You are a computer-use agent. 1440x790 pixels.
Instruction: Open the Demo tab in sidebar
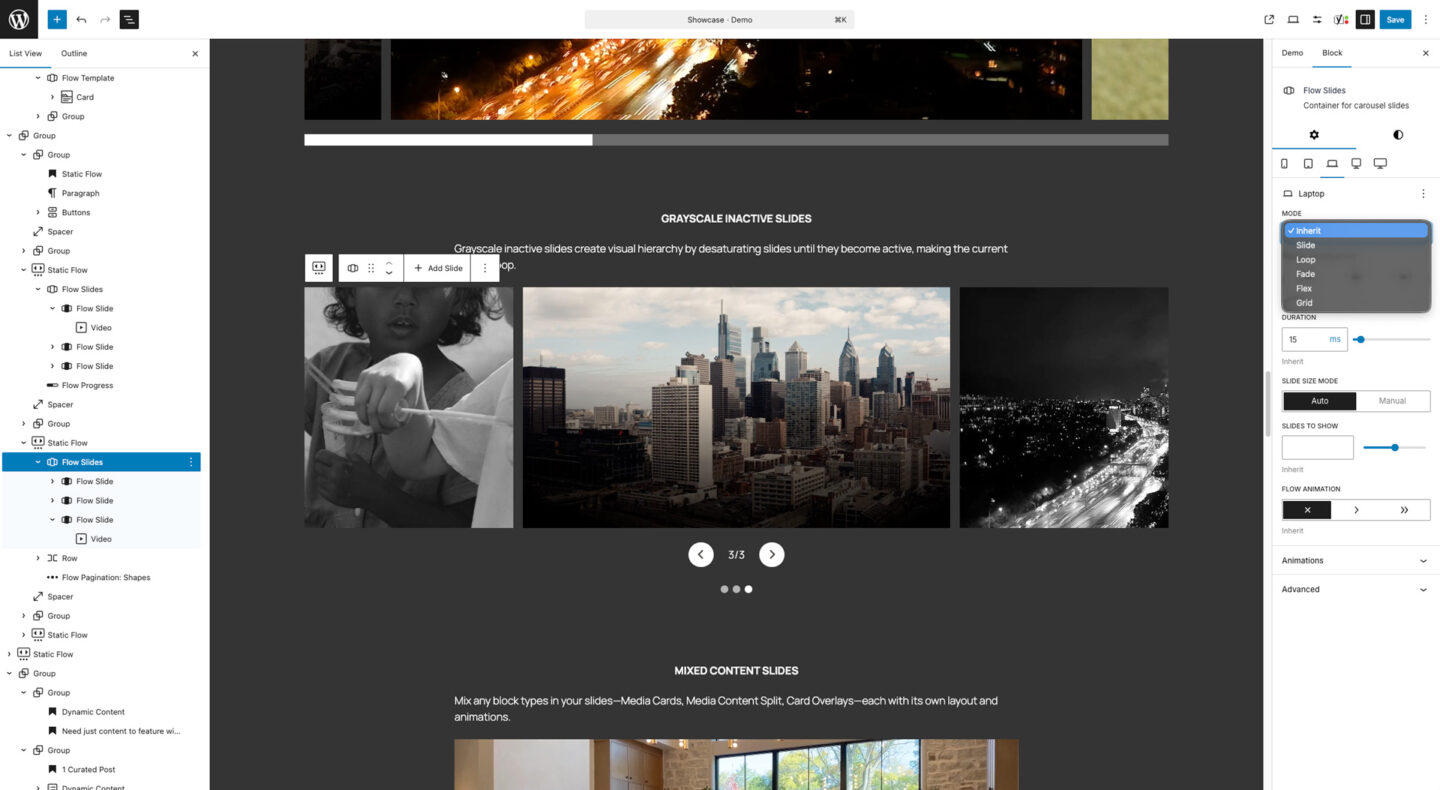click(1292, 53)
